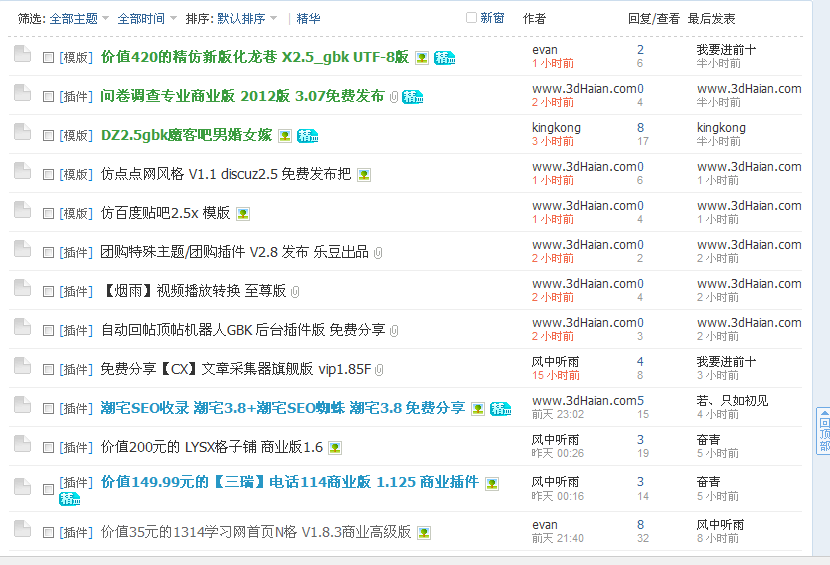Expand the 默认排序 sort dropdown

click(x=247, y=19)
